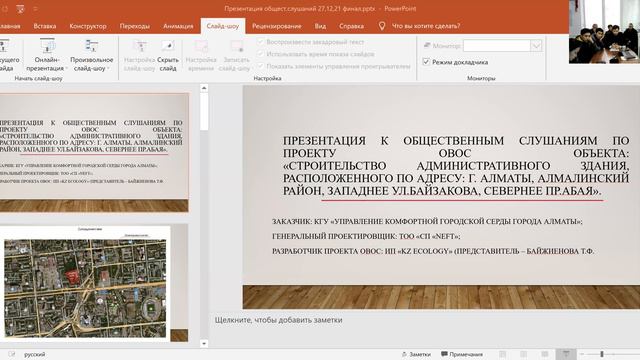Open the Переходы tab

(x=134, y=26)
